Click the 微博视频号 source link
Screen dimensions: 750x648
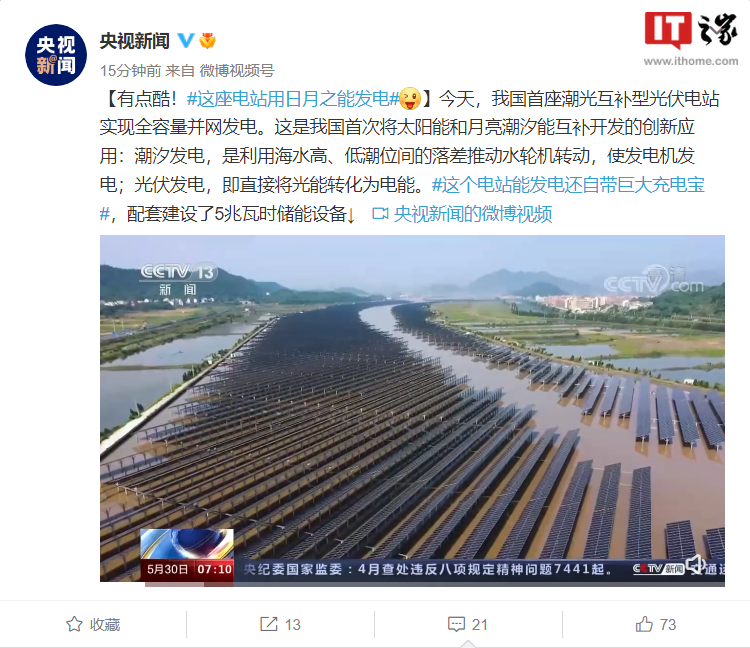pyautogui.click(x=237, y=71)
